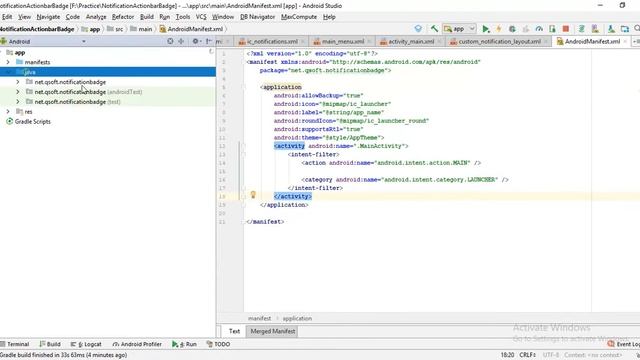Open the SDK Manager icon
Viewport: 640px width, 360px height.
tap(611, 29)
